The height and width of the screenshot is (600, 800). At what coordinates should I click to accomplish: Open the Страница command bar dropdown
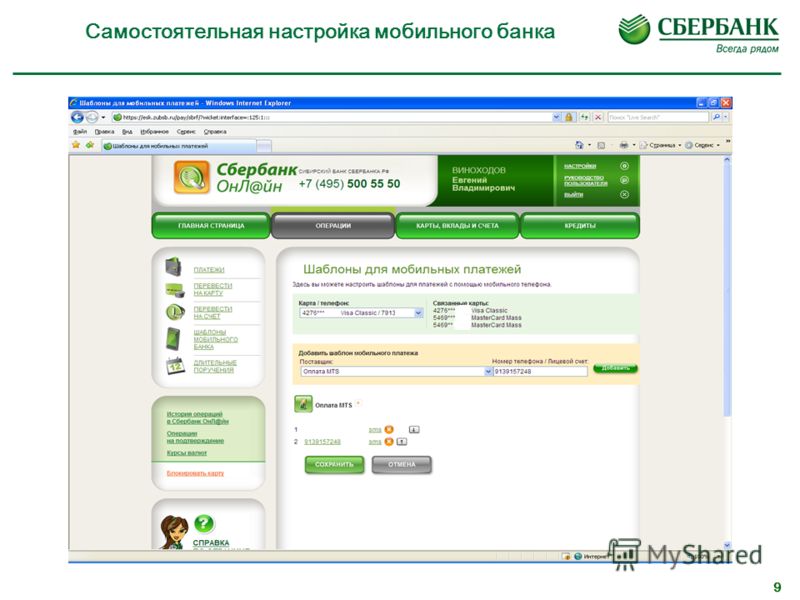point(660,145)
